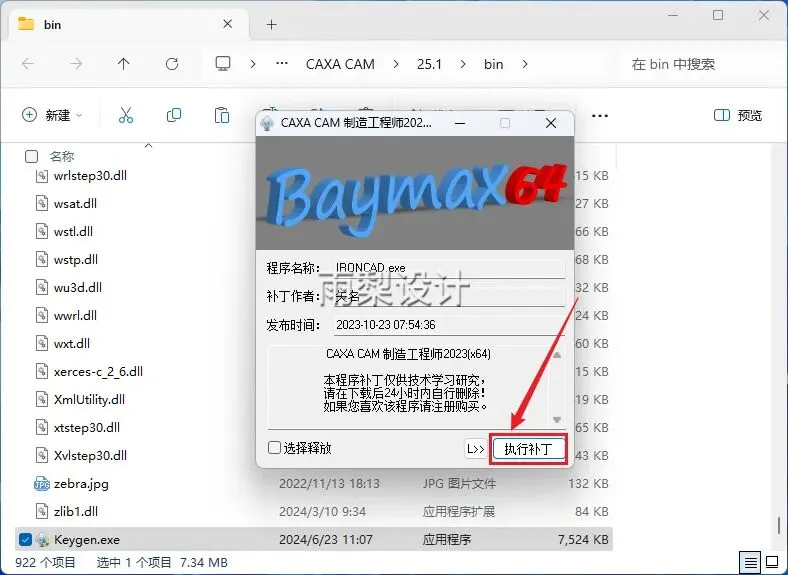The width and height of the screenshot is (788, 575).
Task: Select xerces-c_2_6.dll file
Action: (x=98, y=372)
